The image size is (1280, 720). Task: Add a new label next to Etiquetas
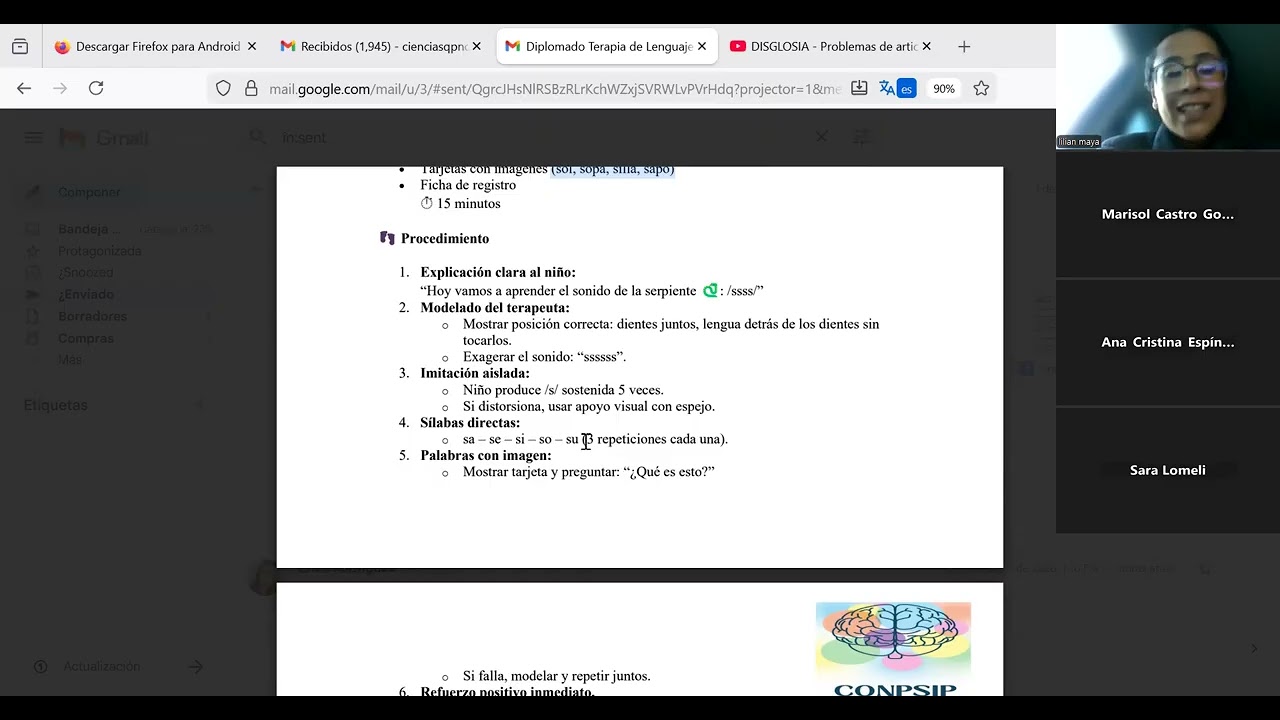199,405
